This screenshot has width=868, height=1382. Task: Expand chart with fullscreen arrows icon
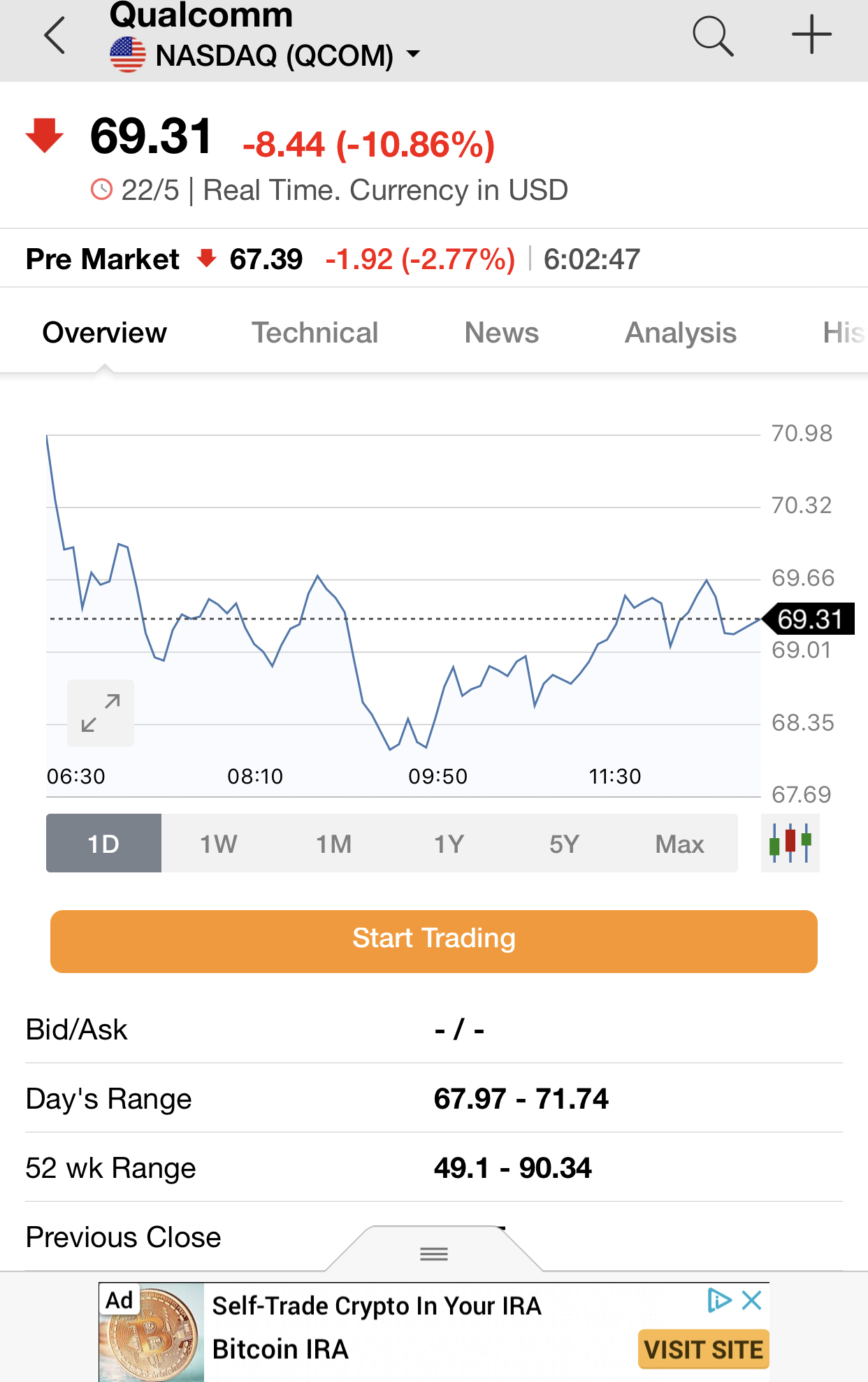tap(101, 713)
